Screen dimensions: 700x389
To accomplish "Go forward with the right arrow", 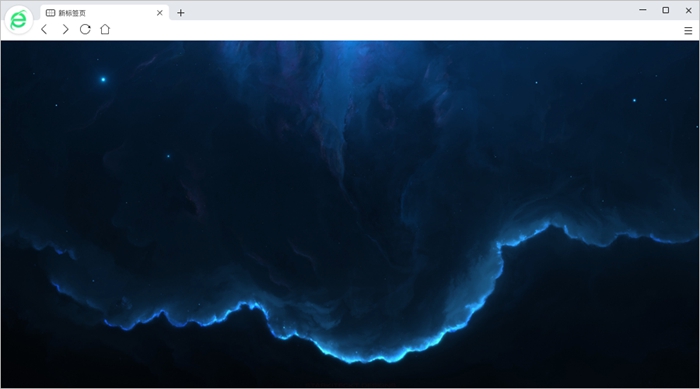I will pos(65,29).
